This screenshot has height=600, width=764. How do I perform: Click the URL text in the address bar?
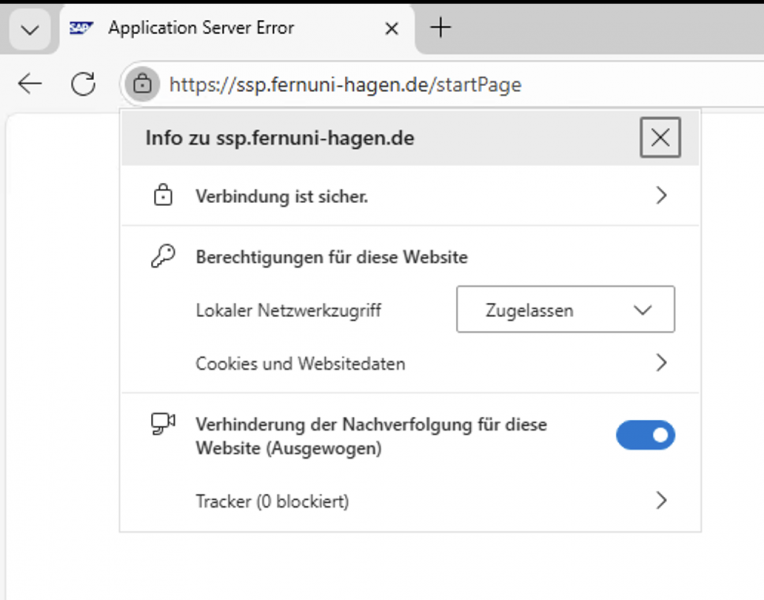point(345,85)
